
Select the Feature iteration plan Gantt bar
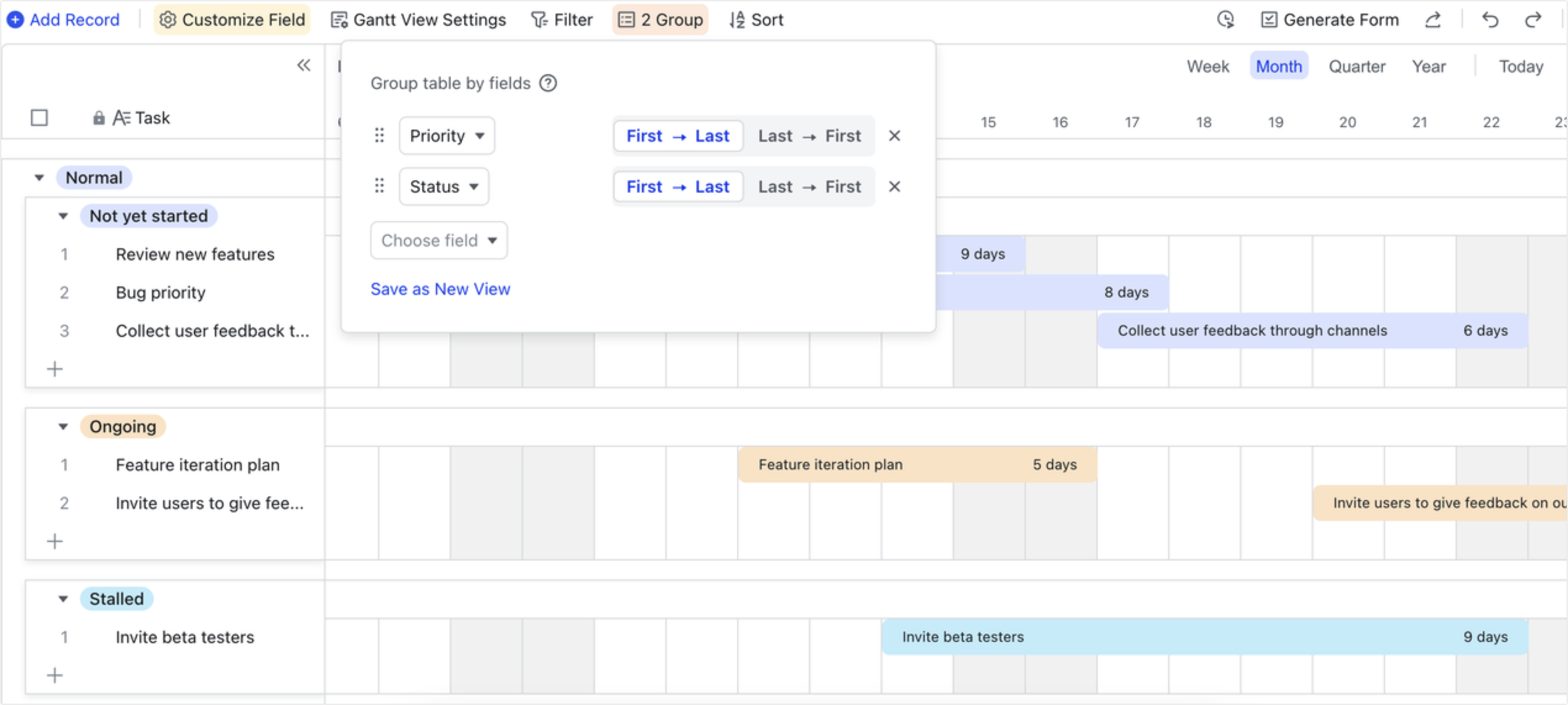[917, 464]
